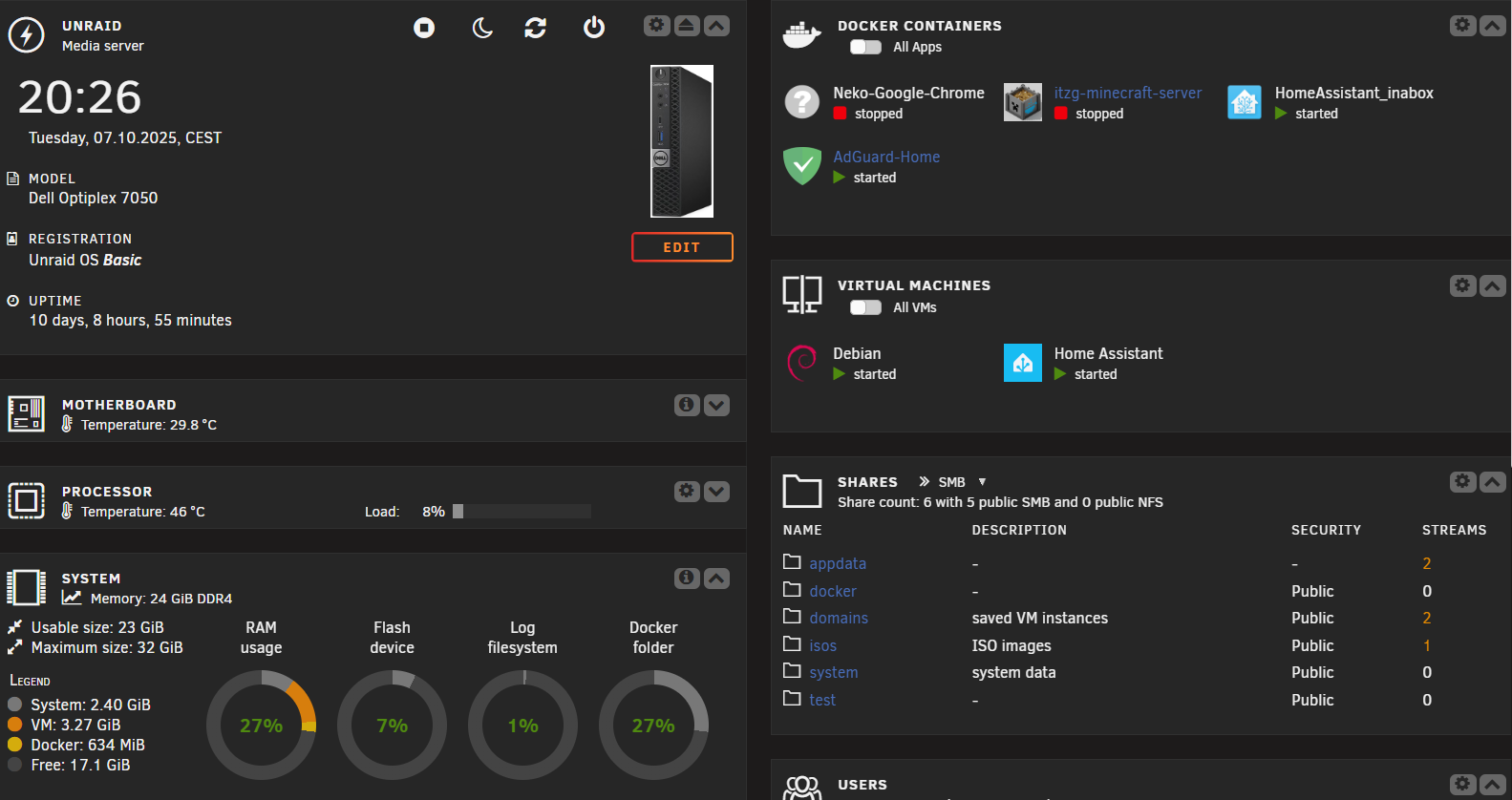This screenshot has width=1512, height=800.
Task: Click RAM usage 27% gauge
Action: point(261,726)
